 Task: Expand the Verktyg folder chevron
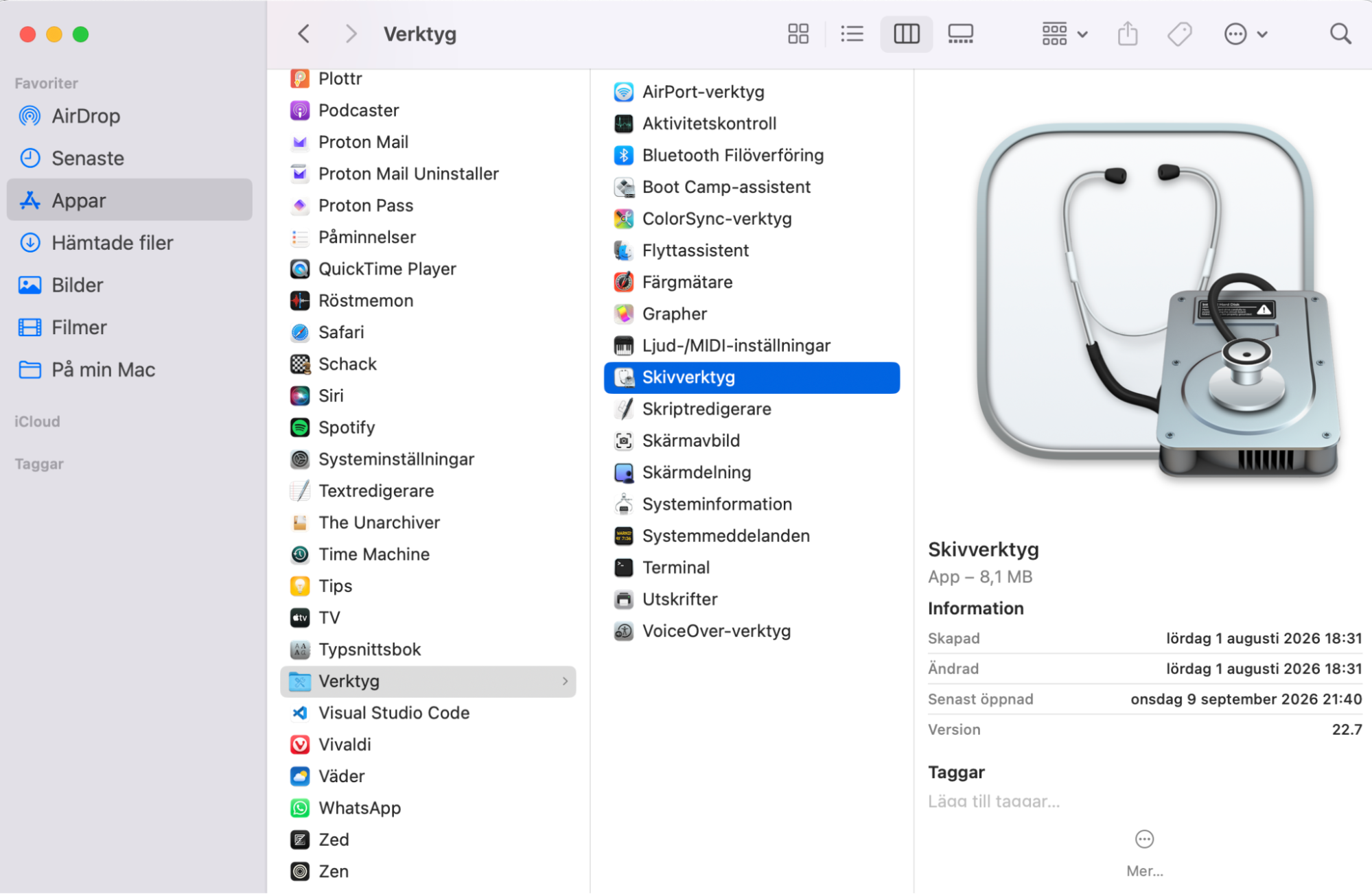(565, 681)
